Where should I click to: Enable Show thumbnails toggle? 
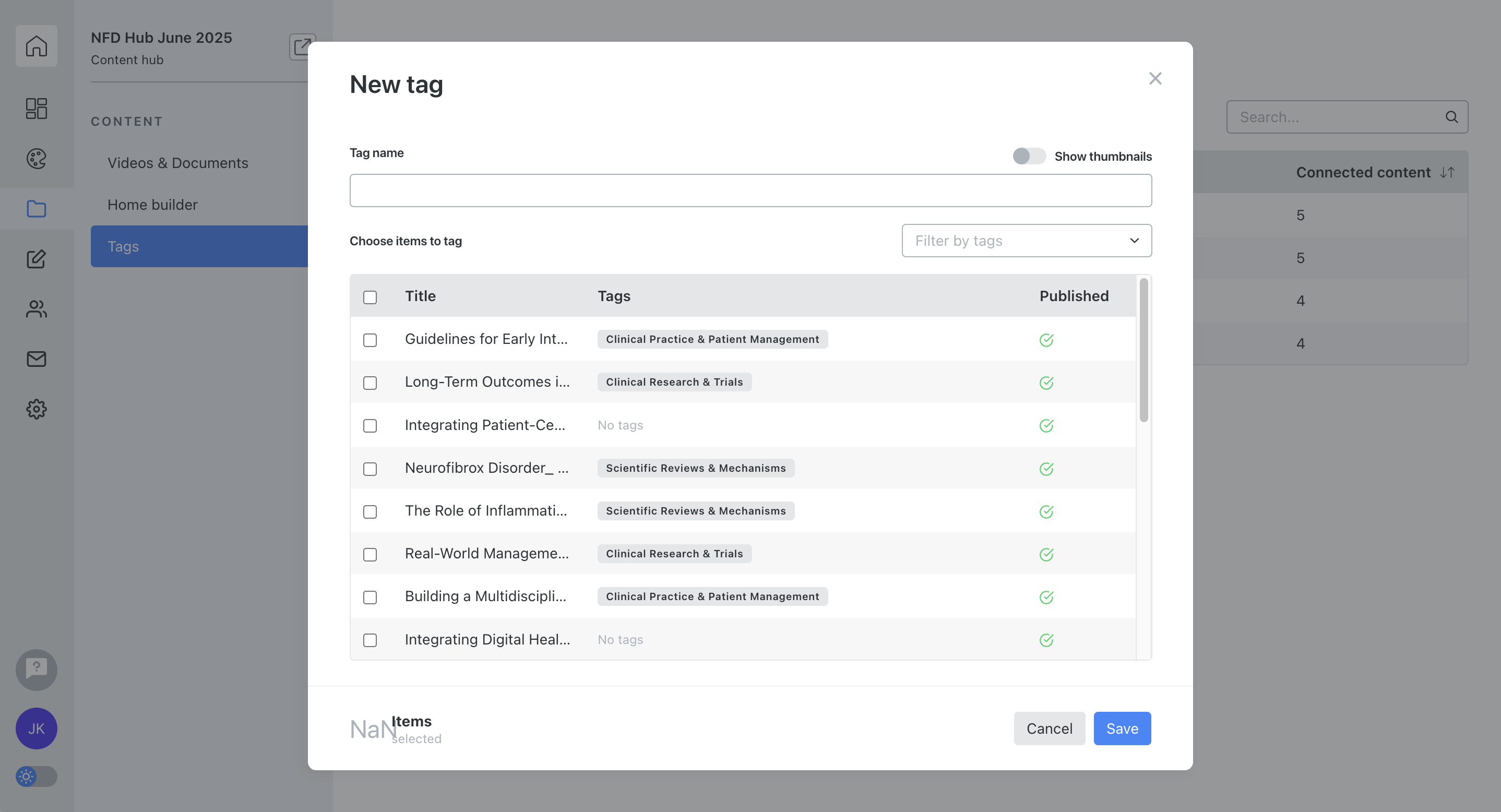pos(1029,156)
